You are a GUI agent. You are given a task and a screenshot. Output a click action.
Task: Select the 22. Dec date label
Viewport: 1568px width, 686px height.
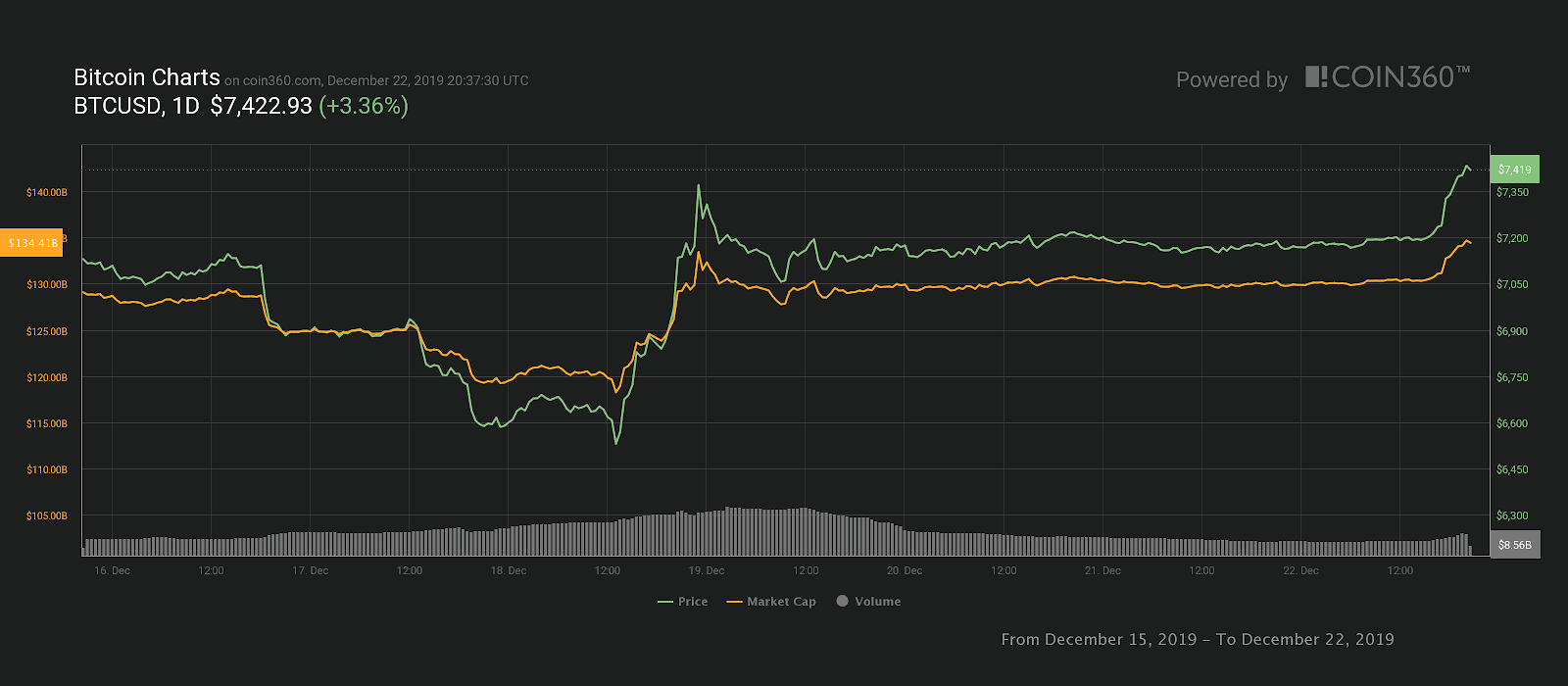pos(1300,570)
